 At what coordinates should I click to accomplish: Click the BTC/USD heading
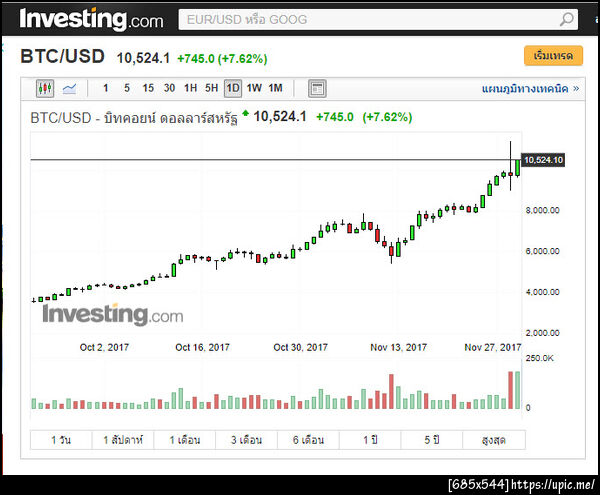[x=62, y=56]
